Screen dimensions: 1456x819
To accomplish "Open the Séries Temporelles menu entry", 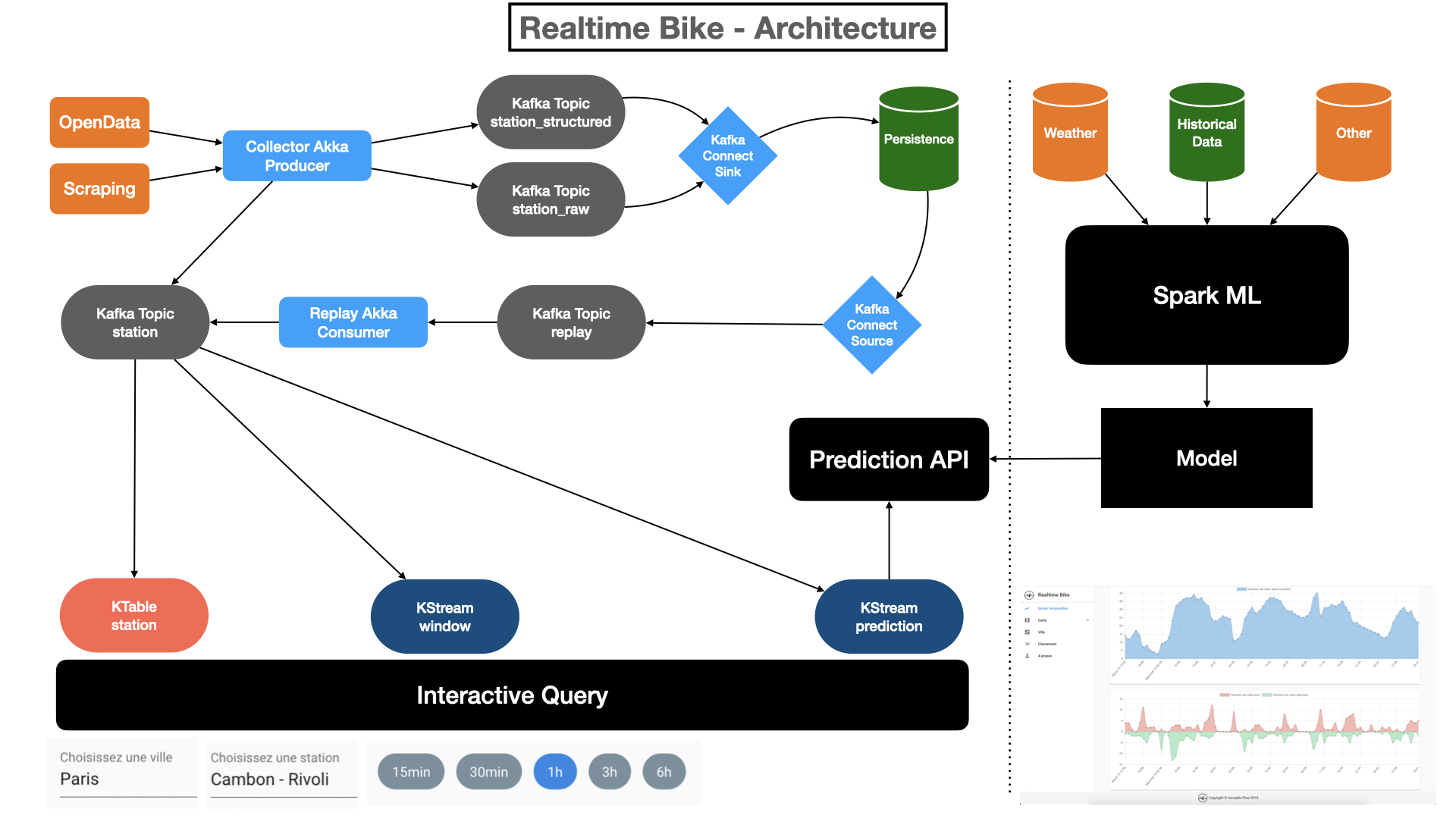I will [1054, 608].
